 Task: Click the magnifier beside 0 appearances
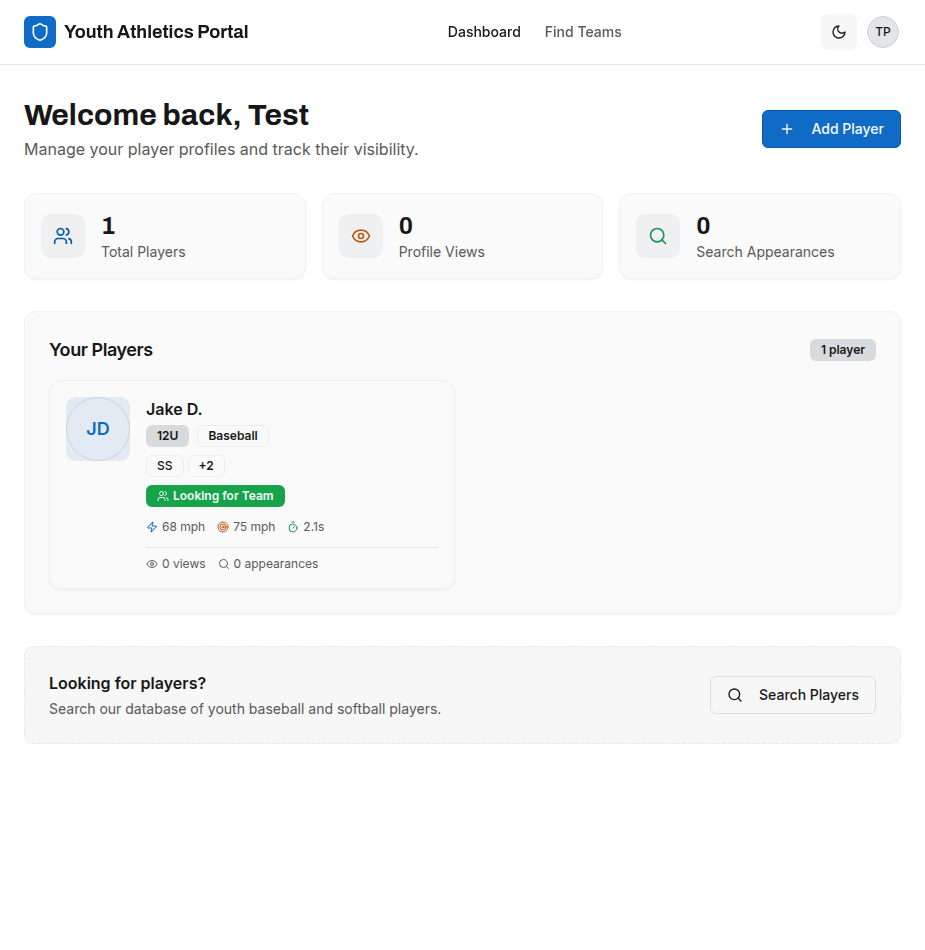click(224, 563)
